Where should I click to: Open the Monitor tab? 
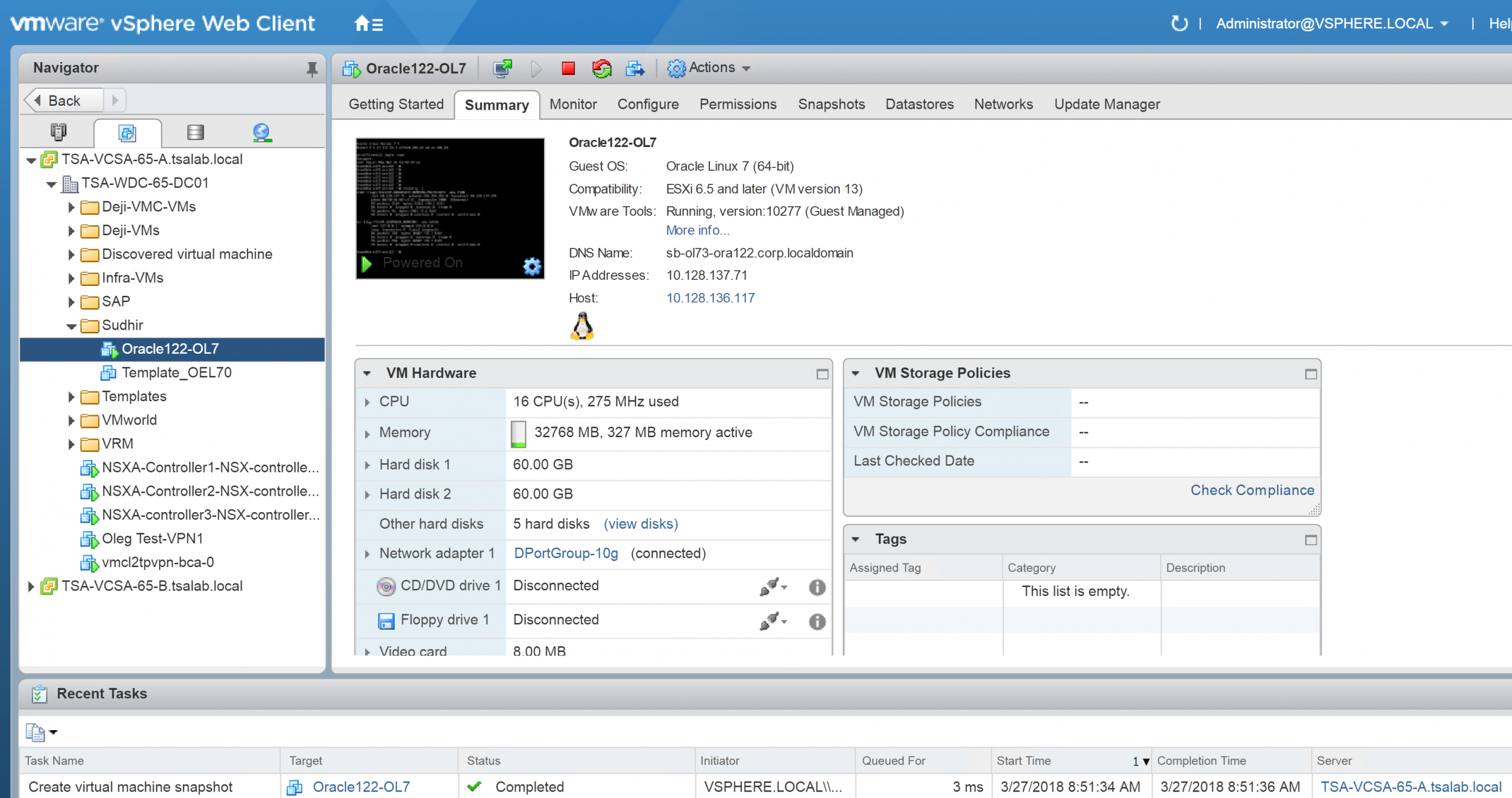click(572, 105)
